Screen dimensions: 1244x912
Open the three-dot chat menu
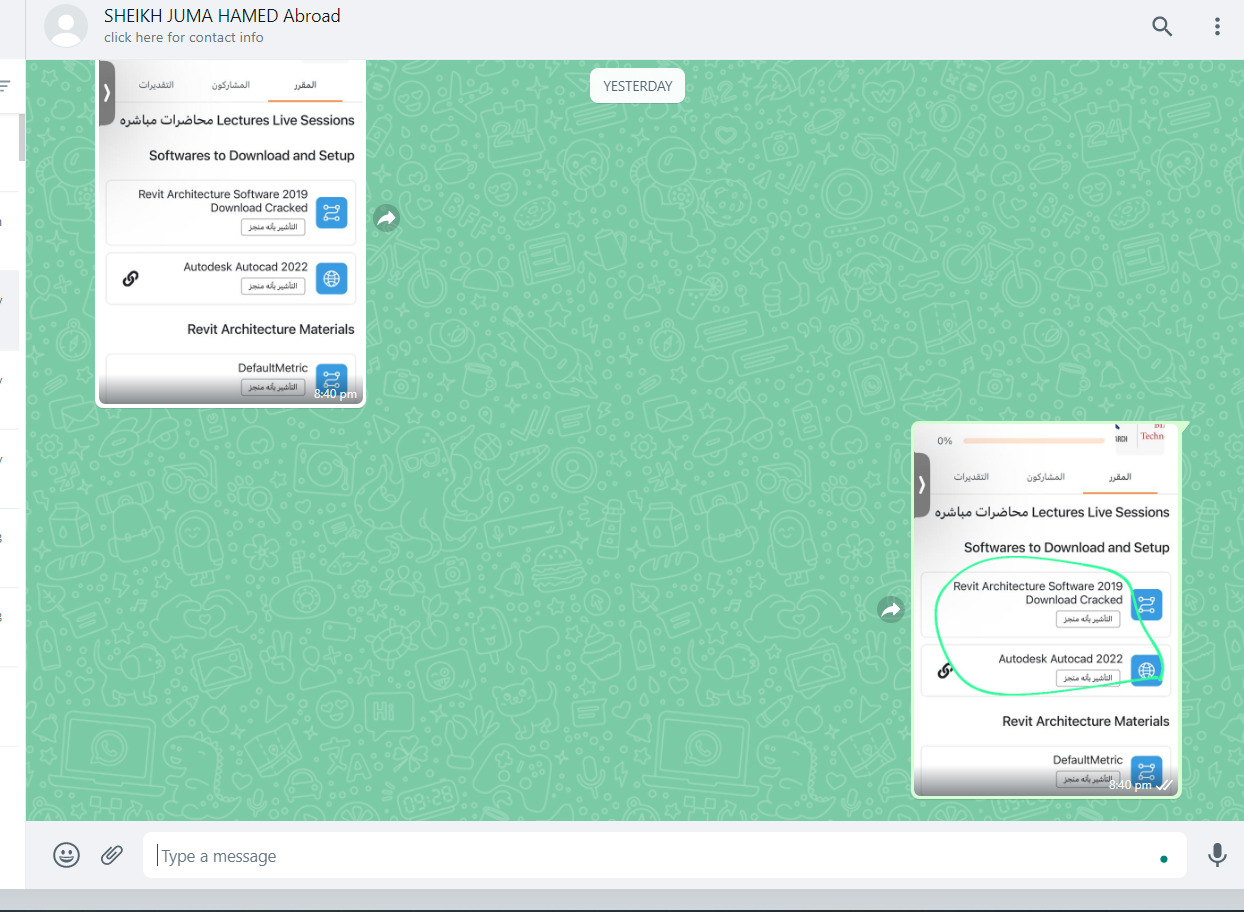point(1217,27)
